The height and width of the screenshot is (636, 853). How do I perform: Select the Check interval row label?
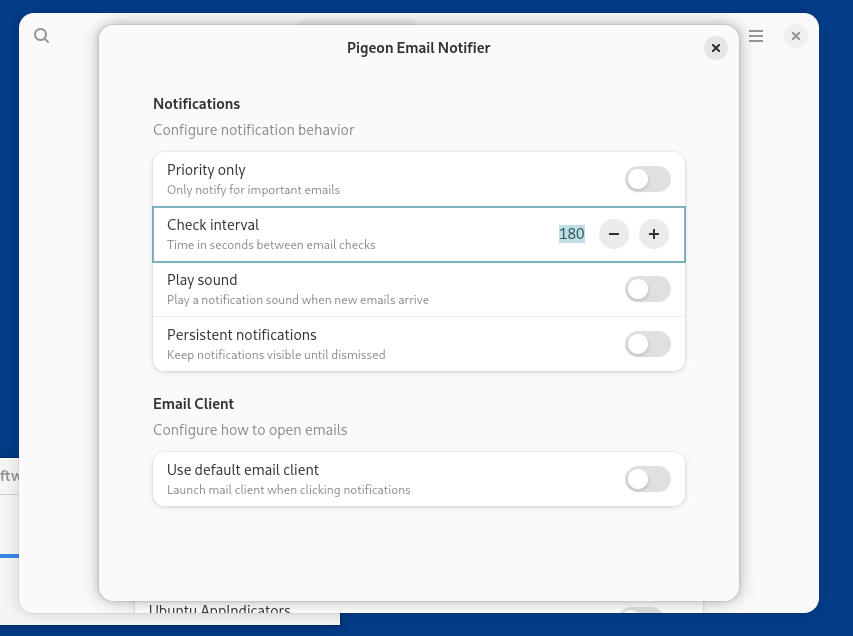(213, 225)
